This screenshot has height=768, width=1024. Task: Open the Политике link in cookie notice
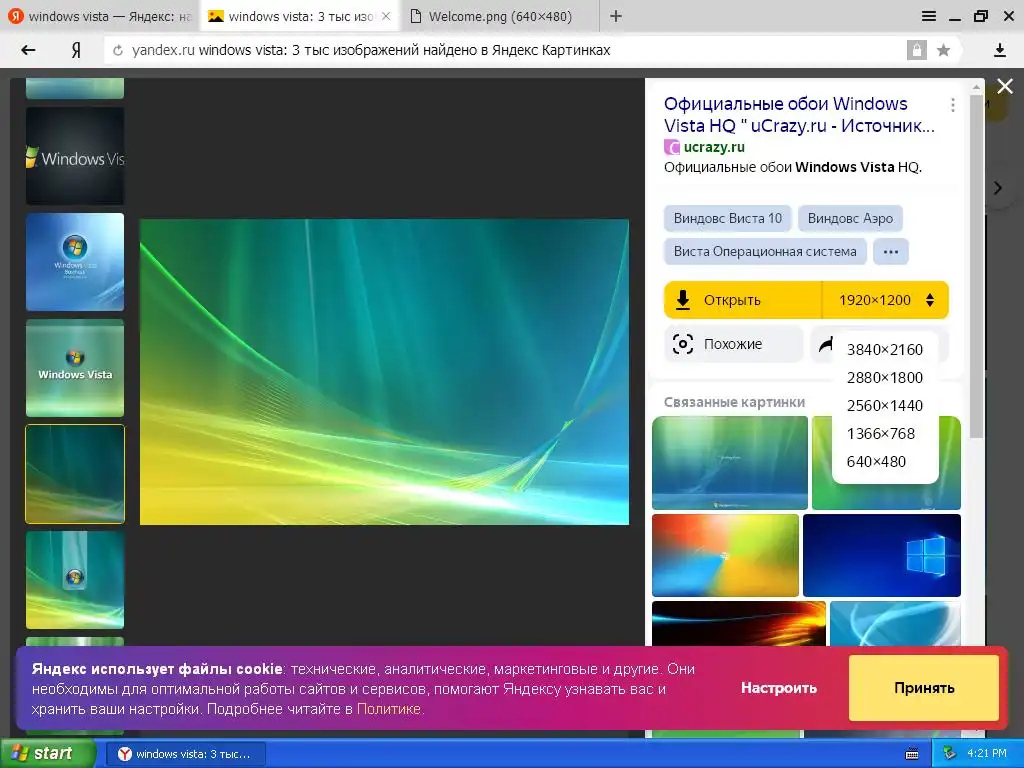click(389, 709)
